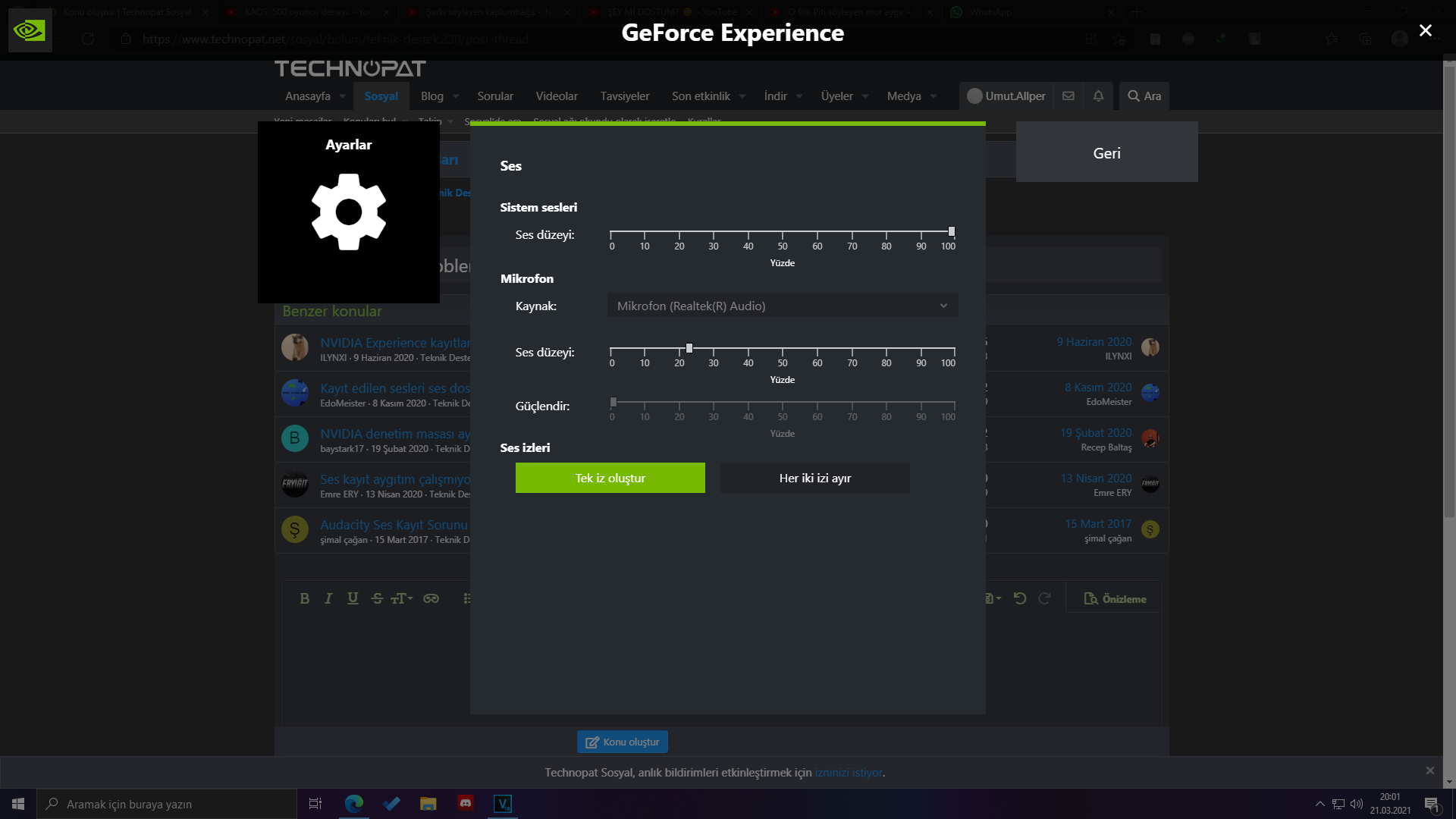Click the Güçlendir boost slider handle
This screenshot has width=1456, height=819.
point(613,402)
